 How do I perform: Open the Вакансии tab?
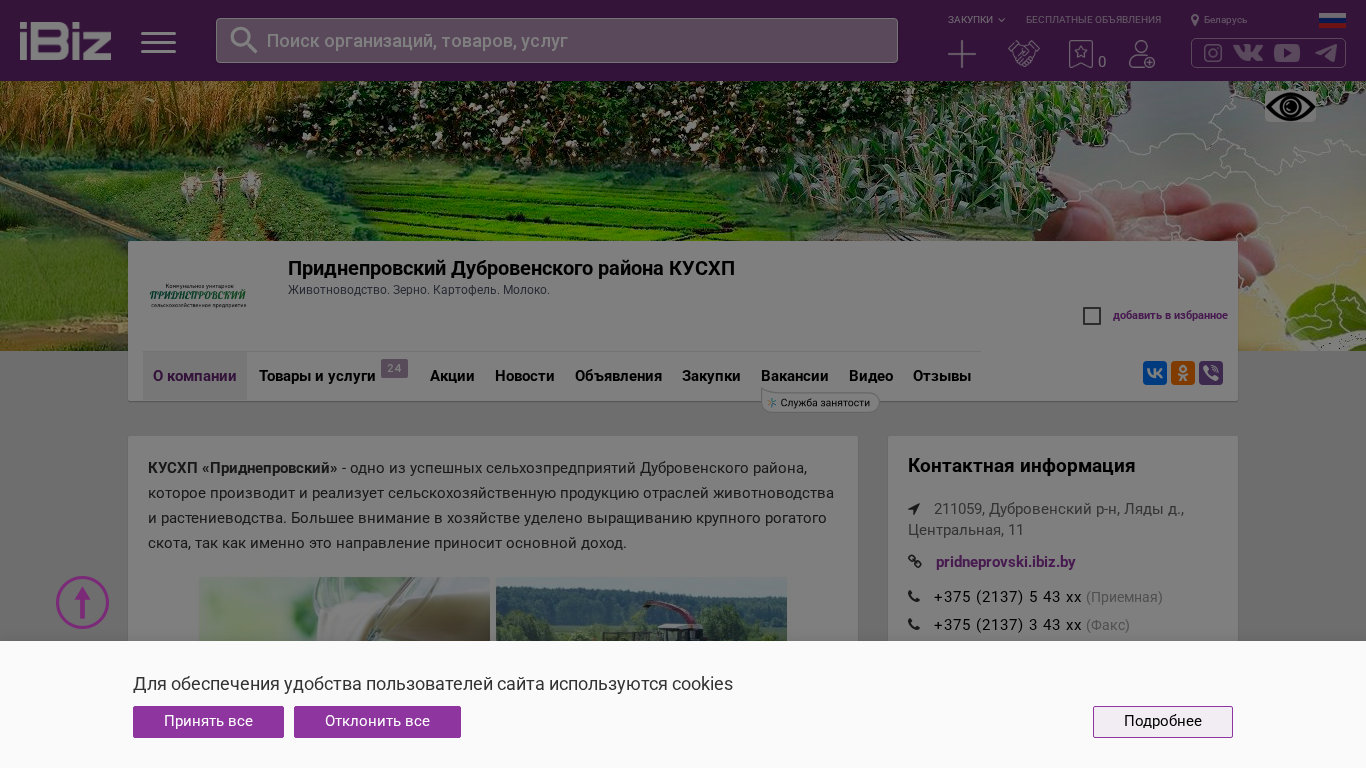(794, 376)
